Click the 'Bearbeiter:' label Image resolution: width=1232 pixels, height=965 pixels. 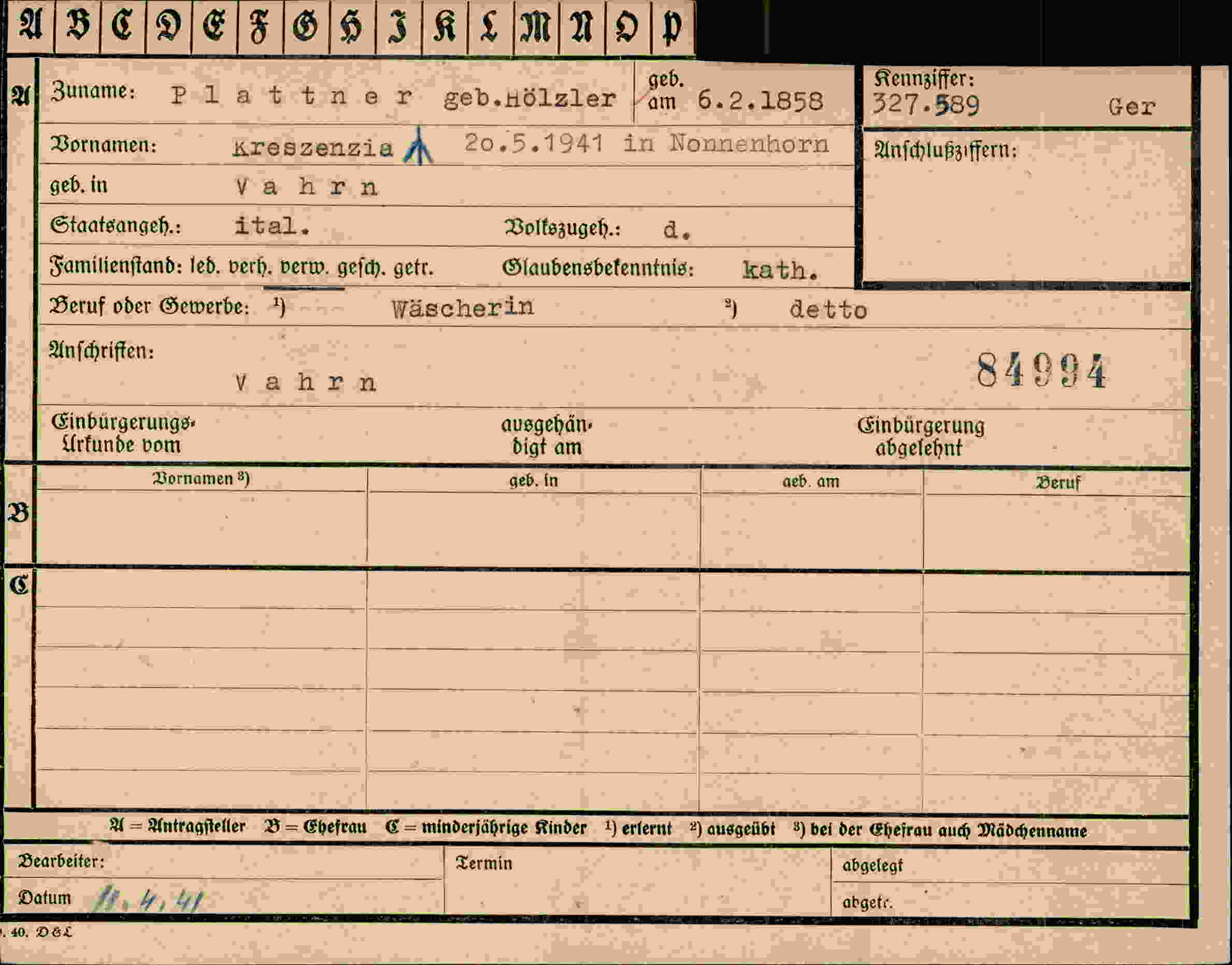(x=61, y=861)
